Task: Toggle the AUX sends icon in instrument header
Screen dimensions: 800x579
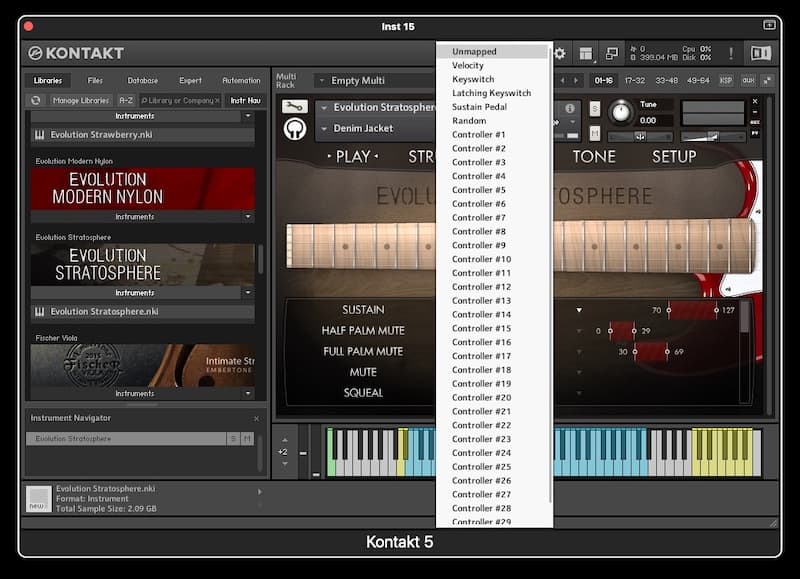Action: tap(755, 122)
